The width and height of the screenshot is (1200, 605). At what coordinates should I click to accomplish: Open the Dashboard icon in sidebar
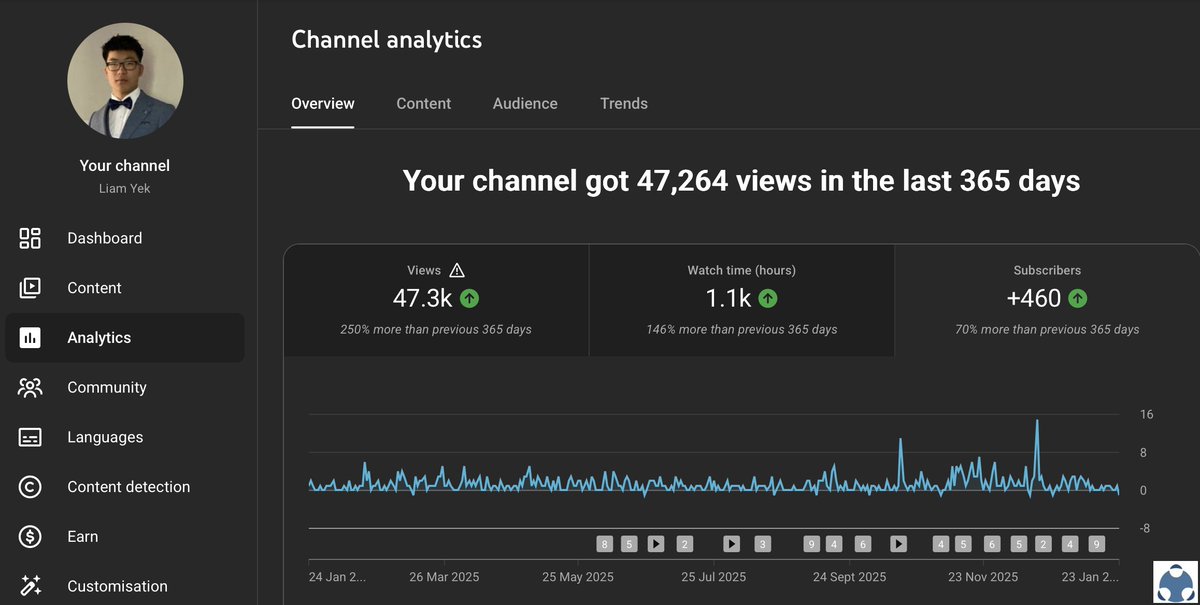point(30,238)
